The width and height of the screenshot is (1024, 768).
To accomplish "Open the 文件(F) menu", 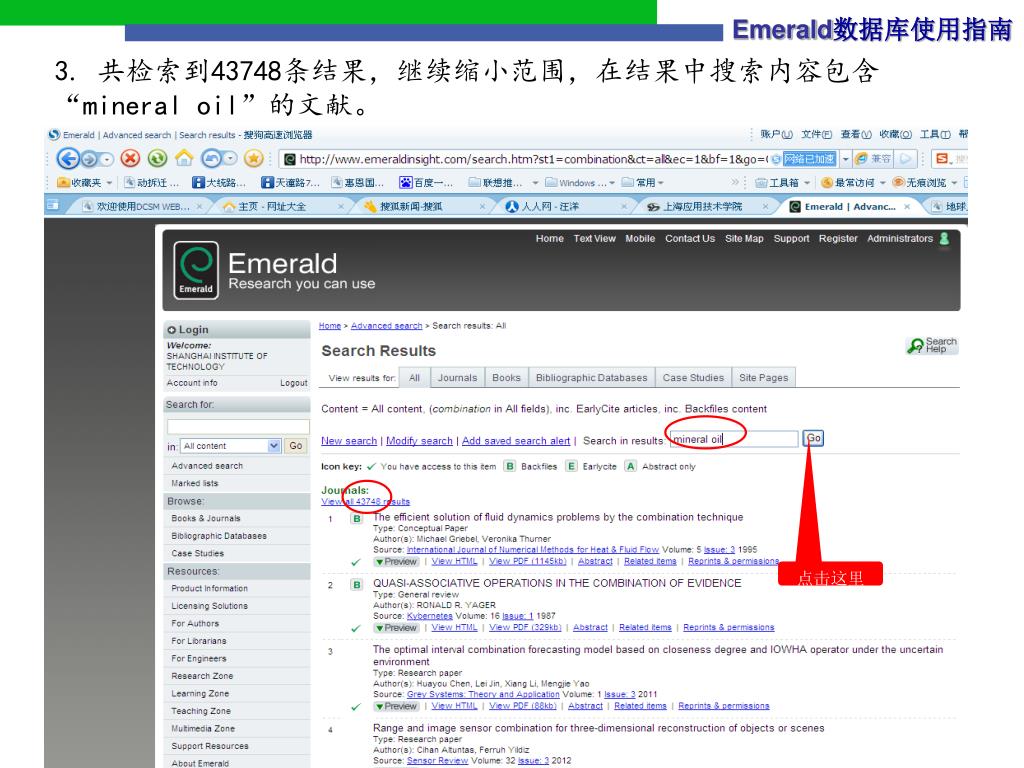I will [816, 135].
